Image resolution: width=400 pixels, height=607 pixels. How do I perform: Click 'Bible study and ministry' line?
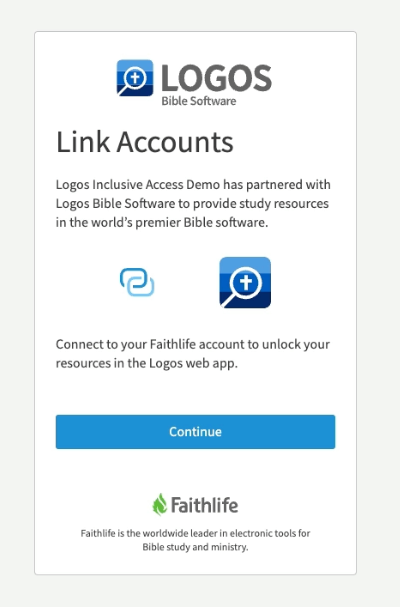tap(195, 547)
